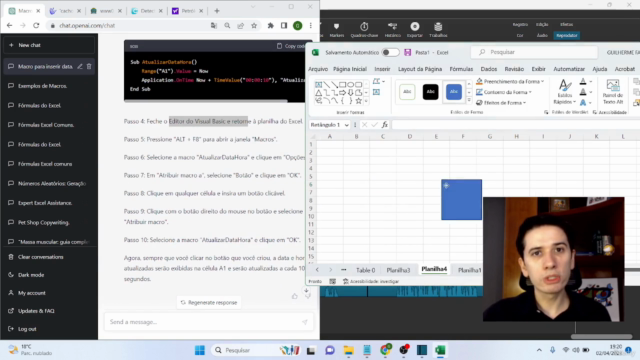This screenshot has height=360, width=640.
Task: Open the Name Box dropdown showing Retângulo 1
Action: [347, 125]
